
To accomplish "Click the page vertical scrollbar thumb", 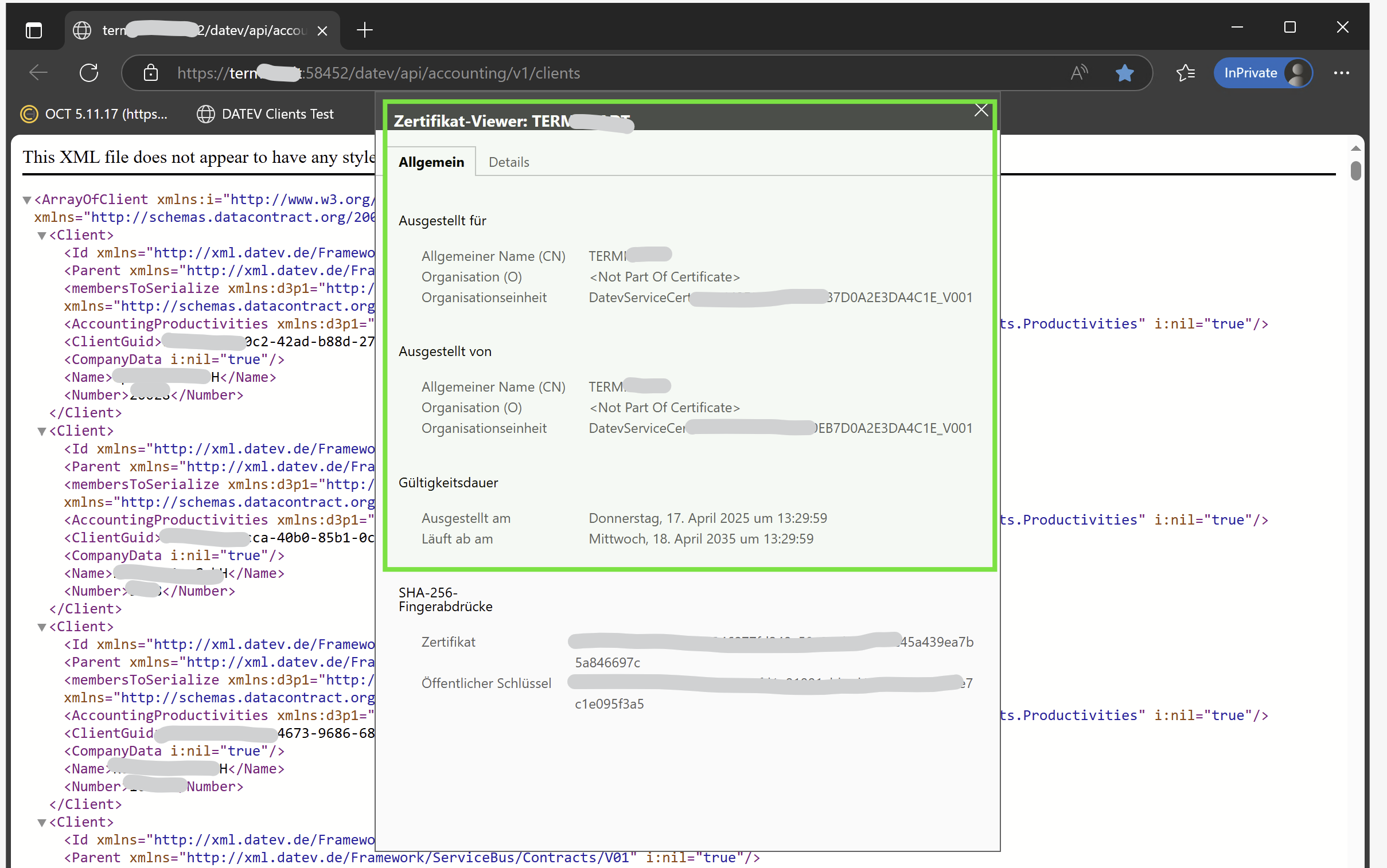I will click(1355, 170).
